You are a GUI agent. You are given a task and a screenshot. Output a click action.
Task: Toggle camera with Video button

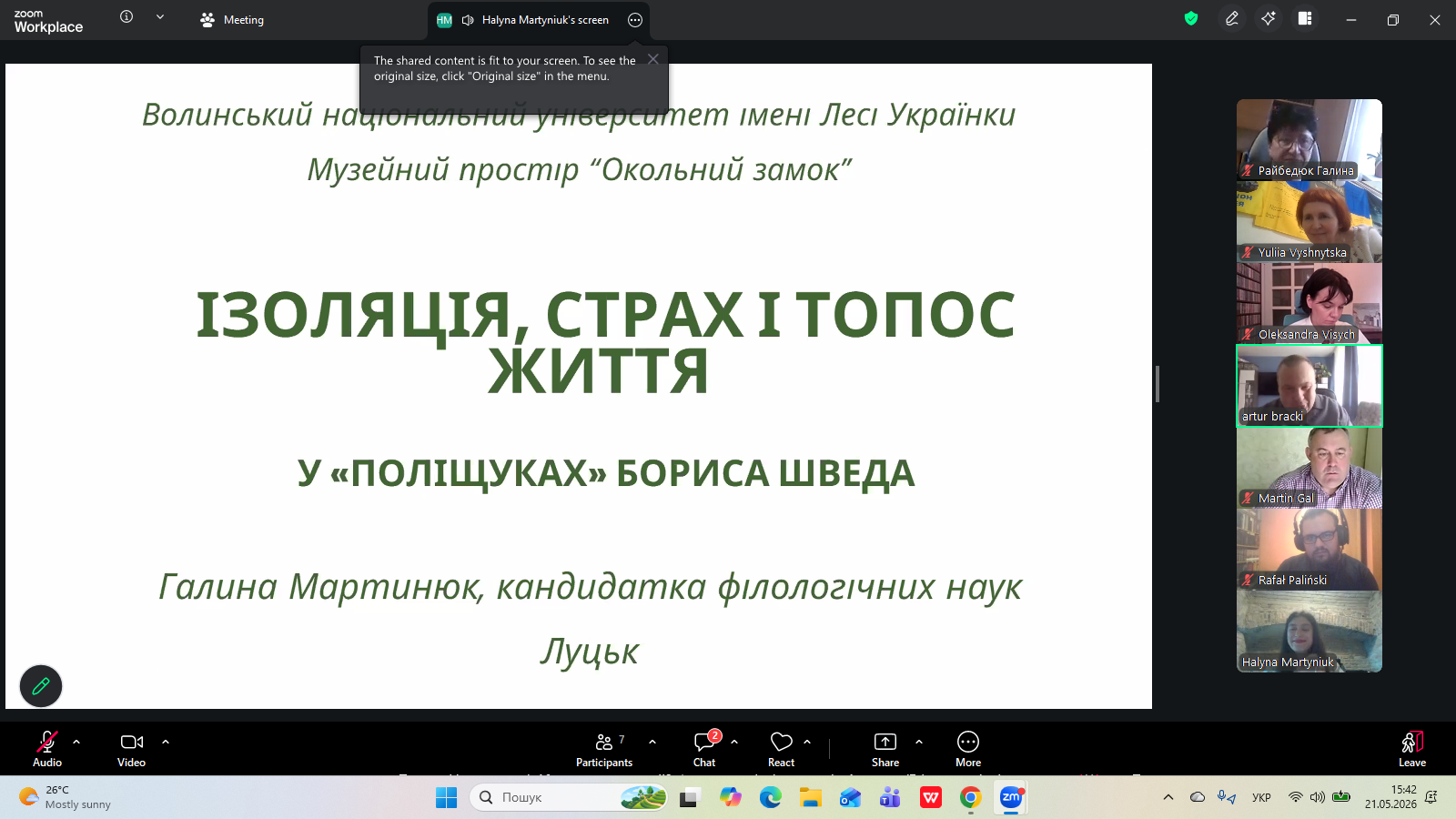pos(132,749)
